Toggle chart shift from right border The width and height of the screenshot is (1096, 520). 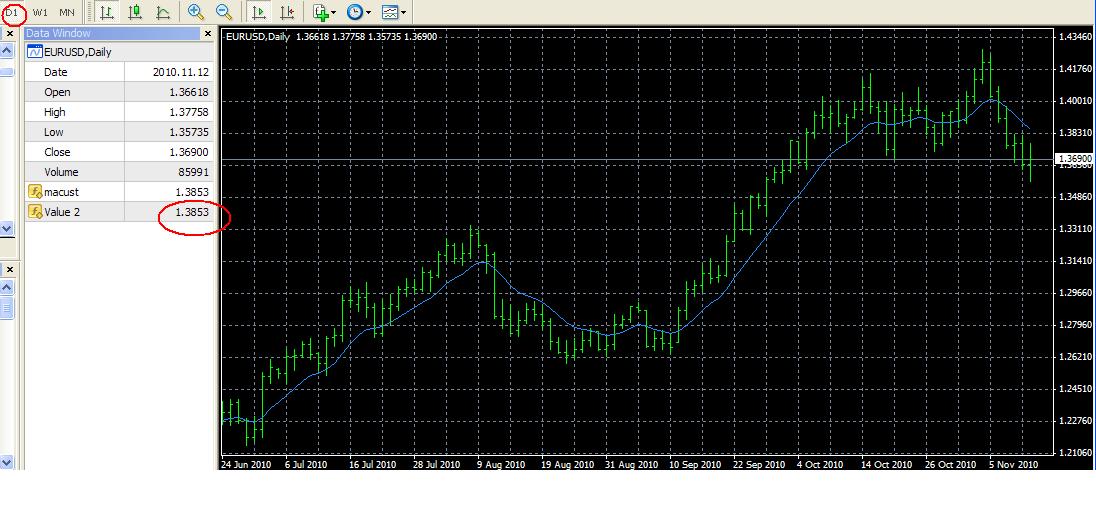(287, 12)
